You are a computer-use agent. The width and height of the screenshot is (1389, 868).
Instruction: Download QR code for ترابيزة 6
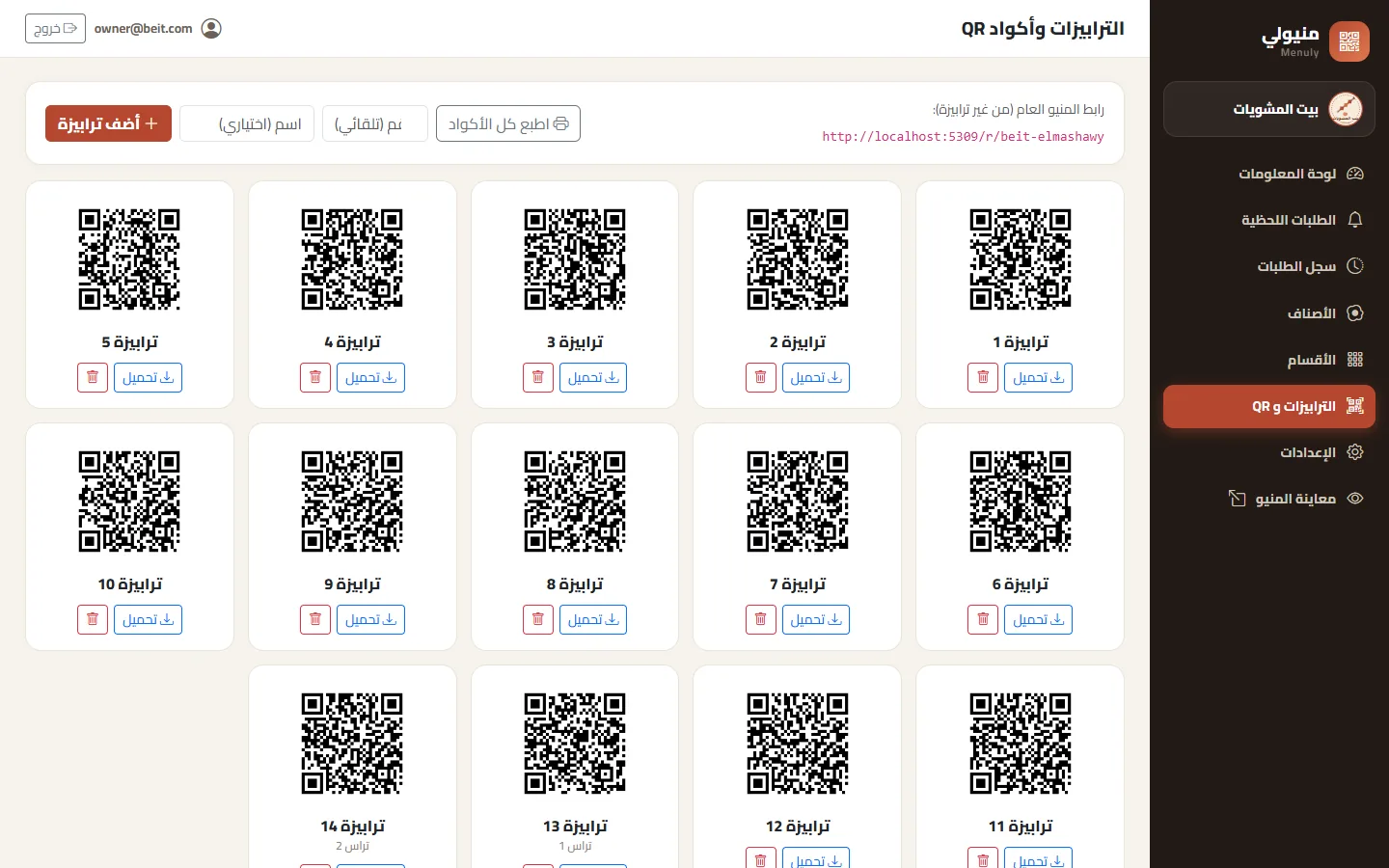coord(1038,619)
